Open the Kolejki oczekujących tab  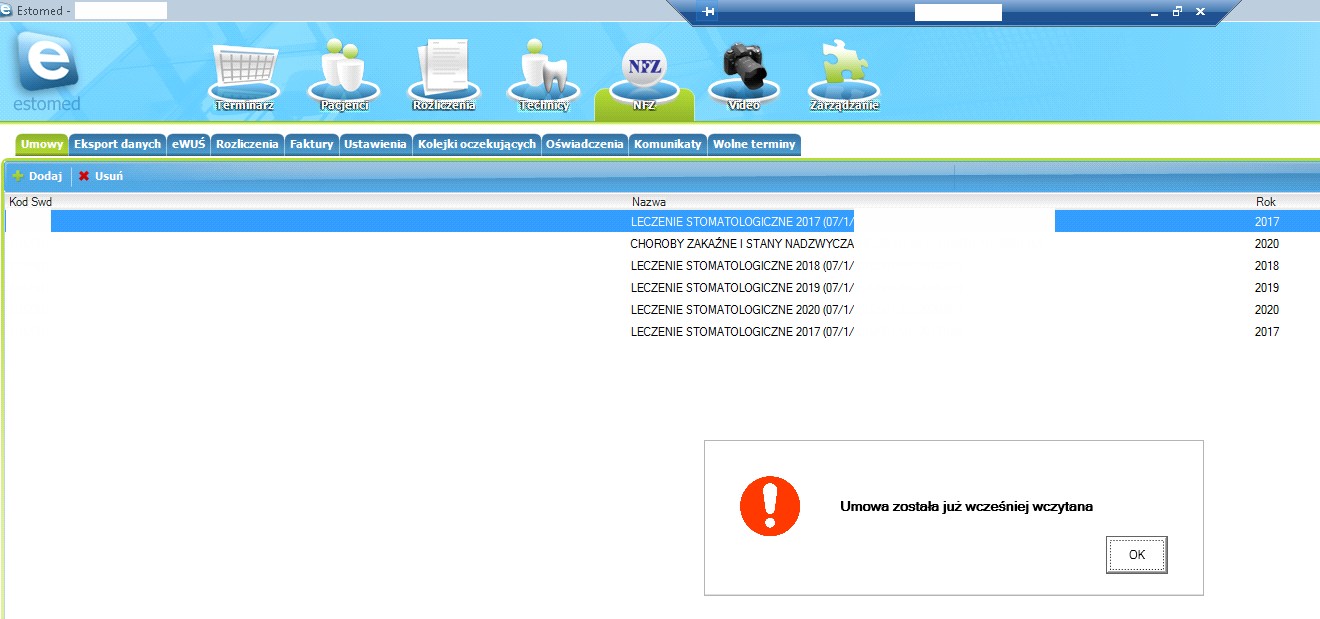click(x=477, y=144)
